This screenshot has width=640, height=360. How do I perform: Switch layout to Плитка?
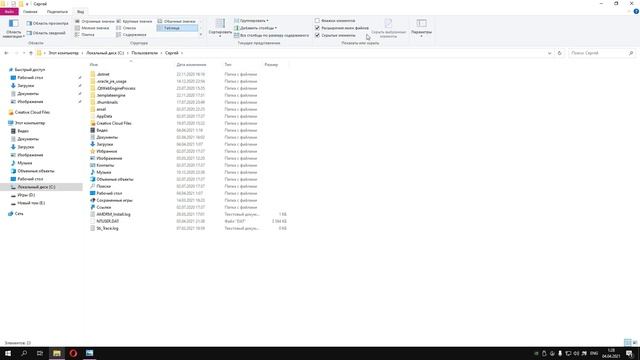[x=85, y=35]
